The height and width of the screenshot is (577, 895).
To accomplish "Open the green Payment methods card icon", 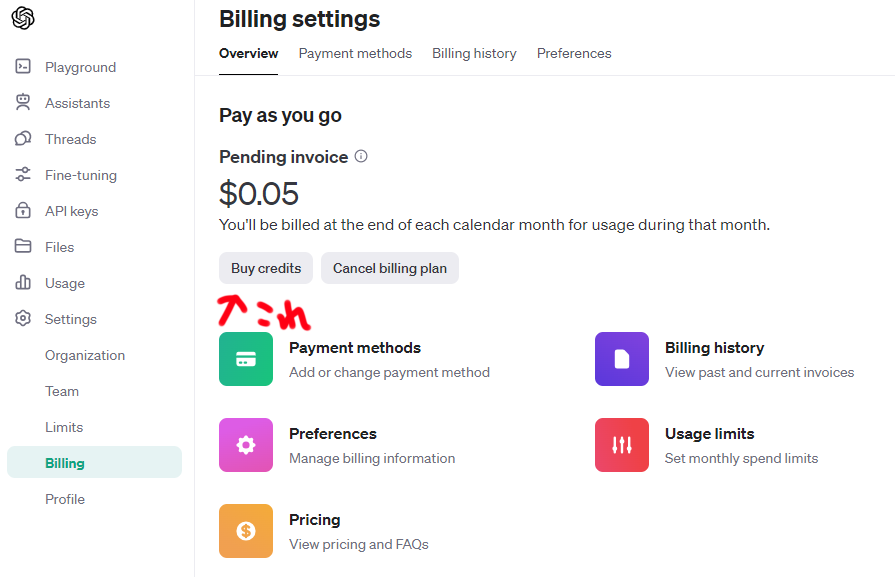I will [246, 359].
